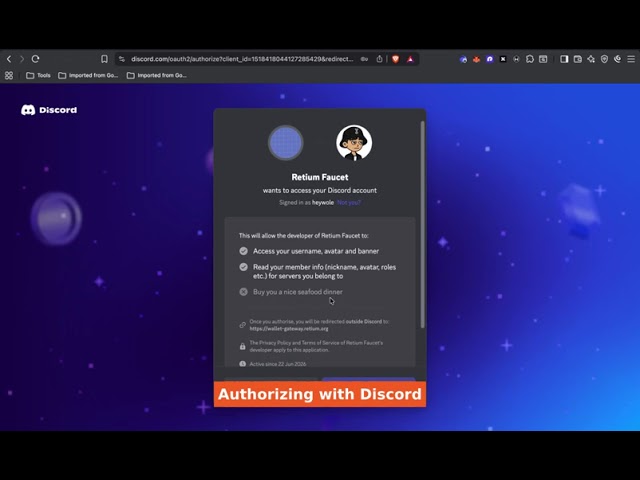Click the Discord logo at top left
Image resolution: width=640 pixels, height=480 pixels.
49,110
